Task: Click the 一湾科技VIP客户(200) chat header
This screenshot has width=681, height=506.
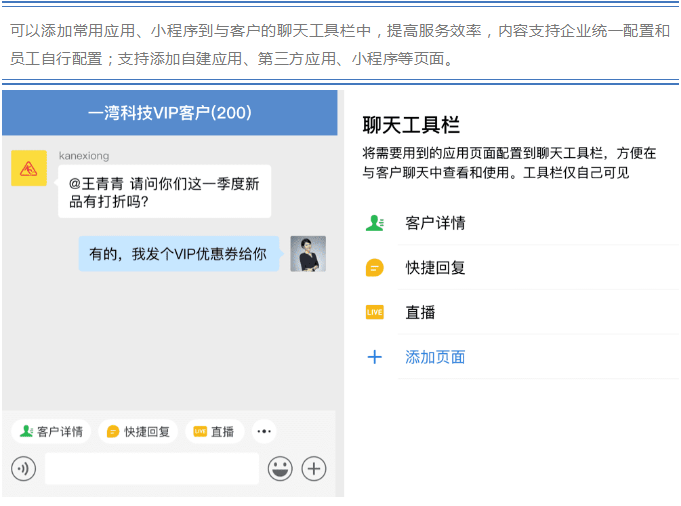Action: pyautogui.click(x=170, y=113)
